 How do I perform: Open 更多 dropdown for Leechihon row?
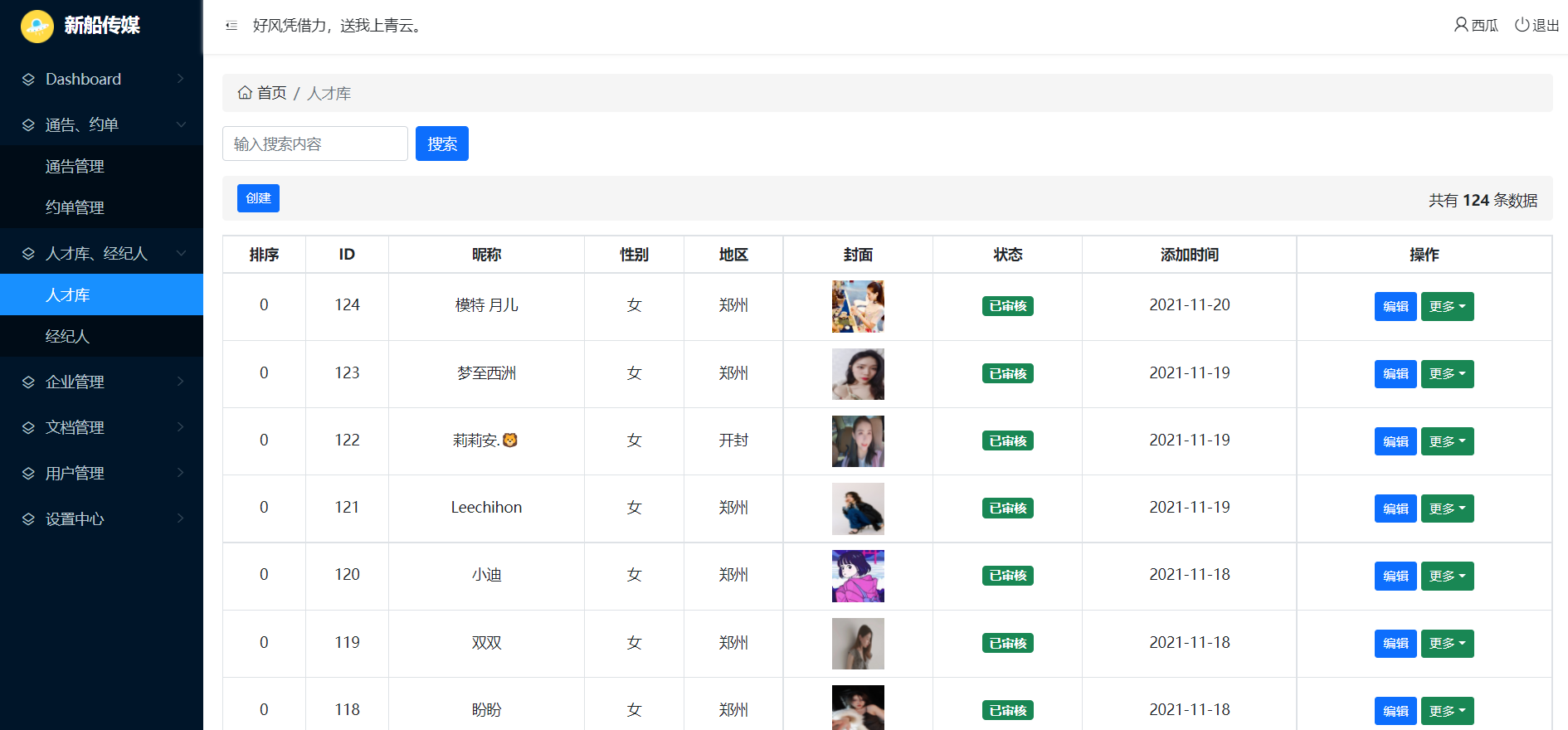(1447, 509)
